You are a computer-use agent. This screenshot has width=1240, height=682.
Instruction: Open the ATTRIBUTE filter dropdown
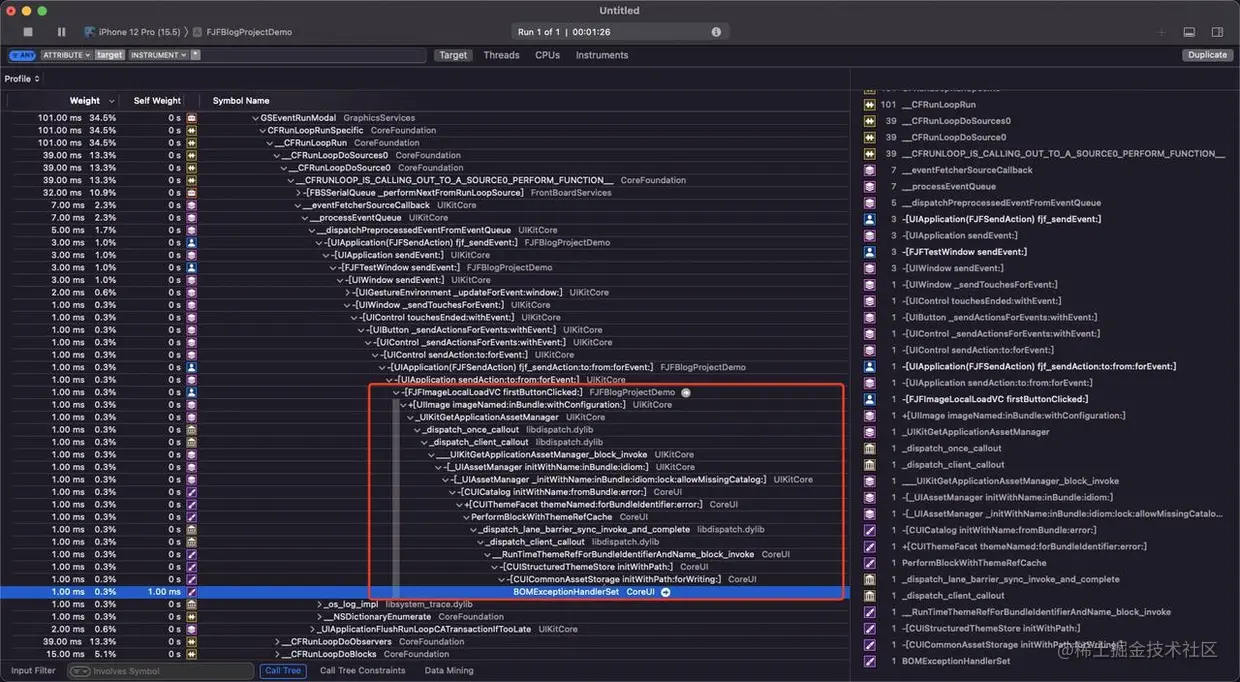(66, 55)
